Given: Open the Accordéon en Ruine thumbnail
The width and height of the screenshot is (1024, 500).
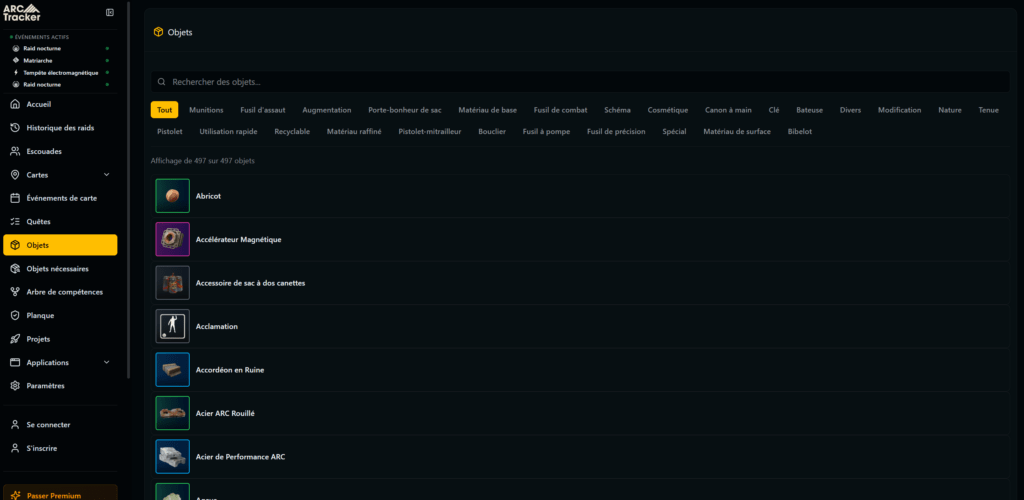Looking at the screenshot, I should 172,369.
